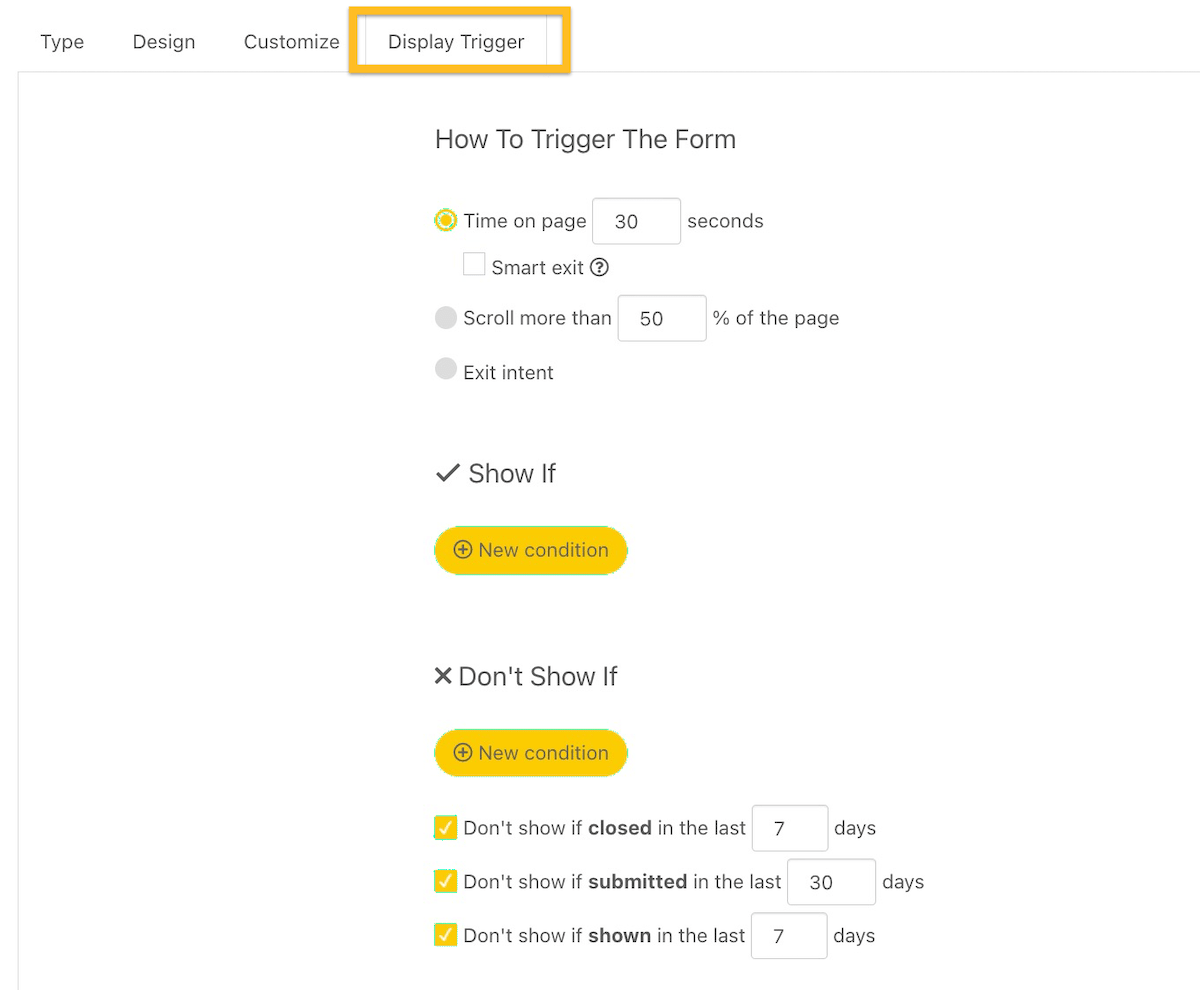Uncheck Don't show if closed option

coord(445,828)
